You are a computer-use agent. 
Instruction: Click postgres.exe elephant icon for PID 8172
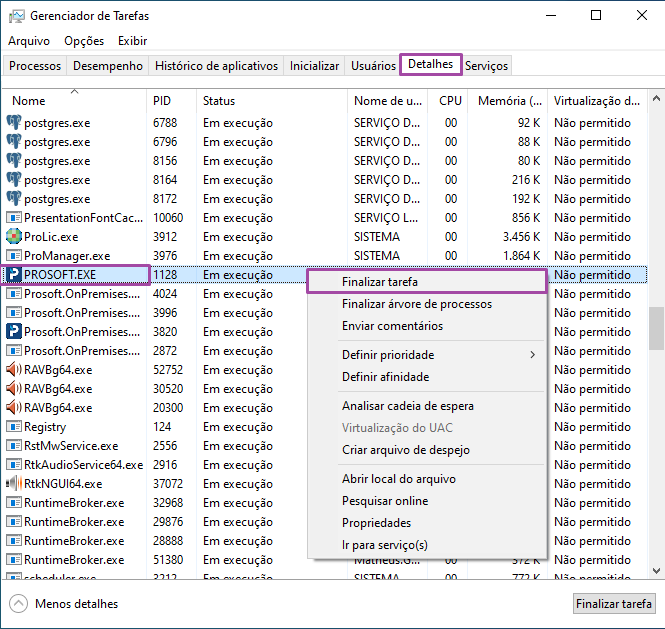coord(14,198)
